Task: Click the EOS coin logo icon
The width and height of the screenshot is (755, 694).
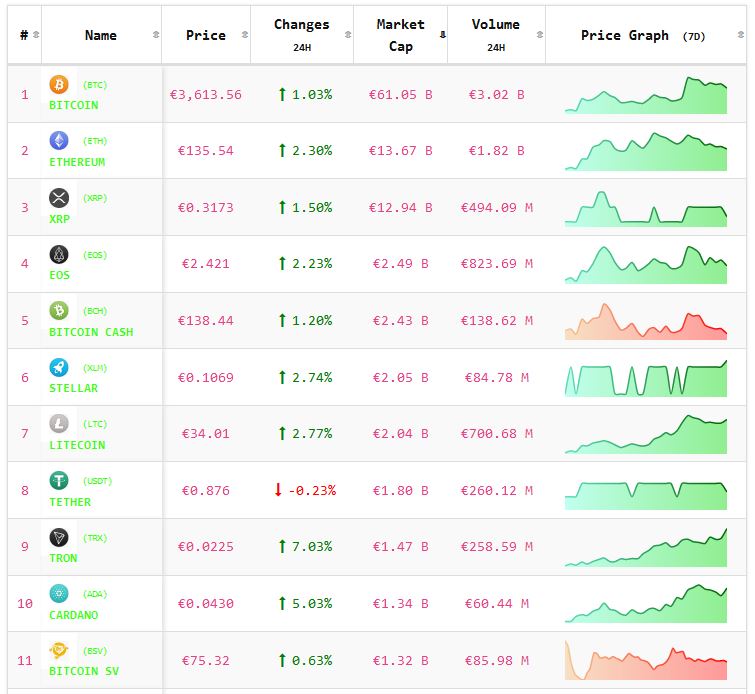Action: pos(59,254)
